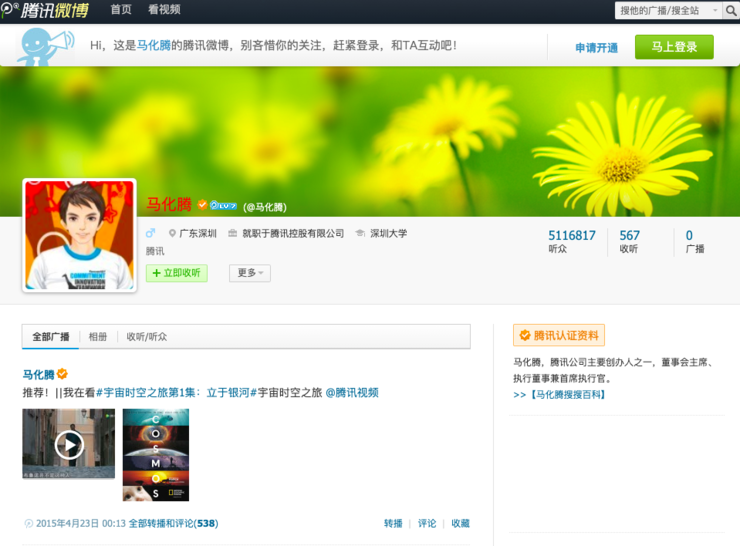Play the video thumbnail
This screenshot has height=546, width=740.
69,444
